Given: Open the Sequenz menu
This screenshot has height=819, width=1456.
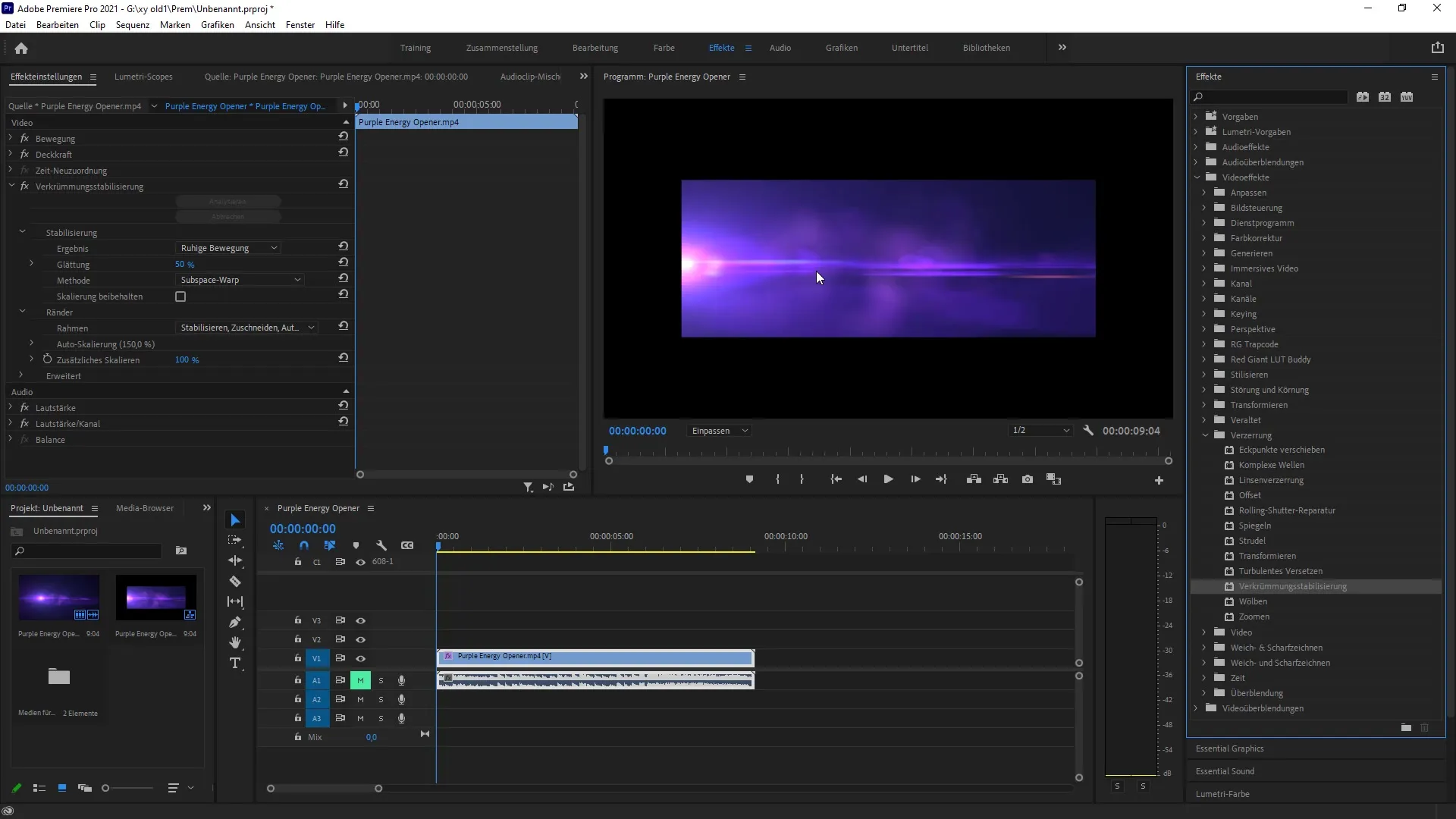Looking at the screenshot, I should point(133,25).
